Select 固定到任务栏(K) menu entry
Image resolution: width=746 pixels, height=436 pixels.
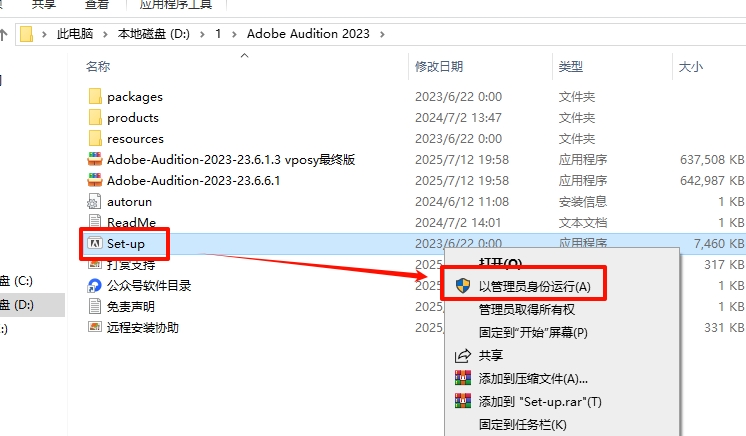click(522, 425)
